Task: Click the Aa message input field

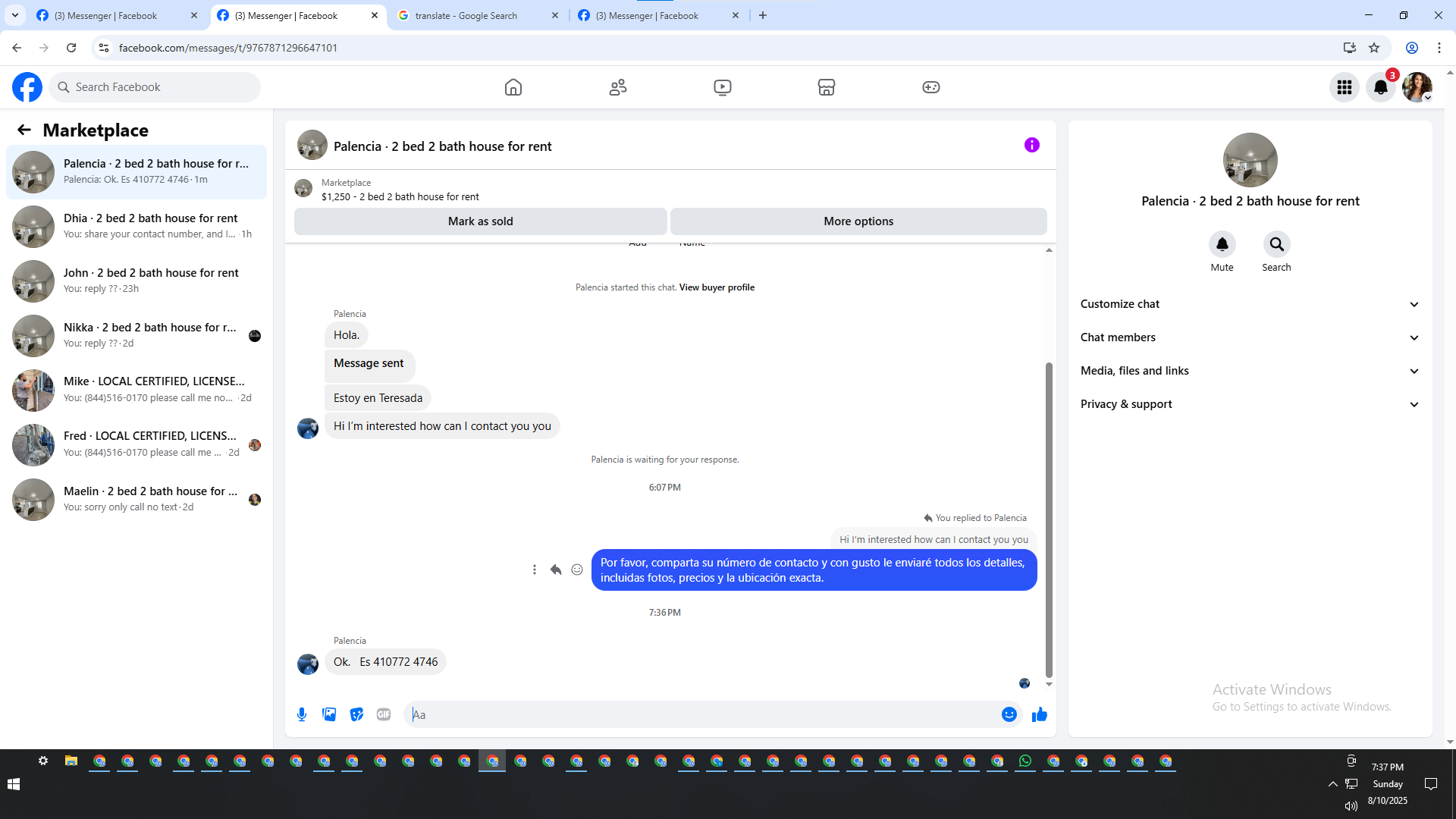Action: (701, 714)
